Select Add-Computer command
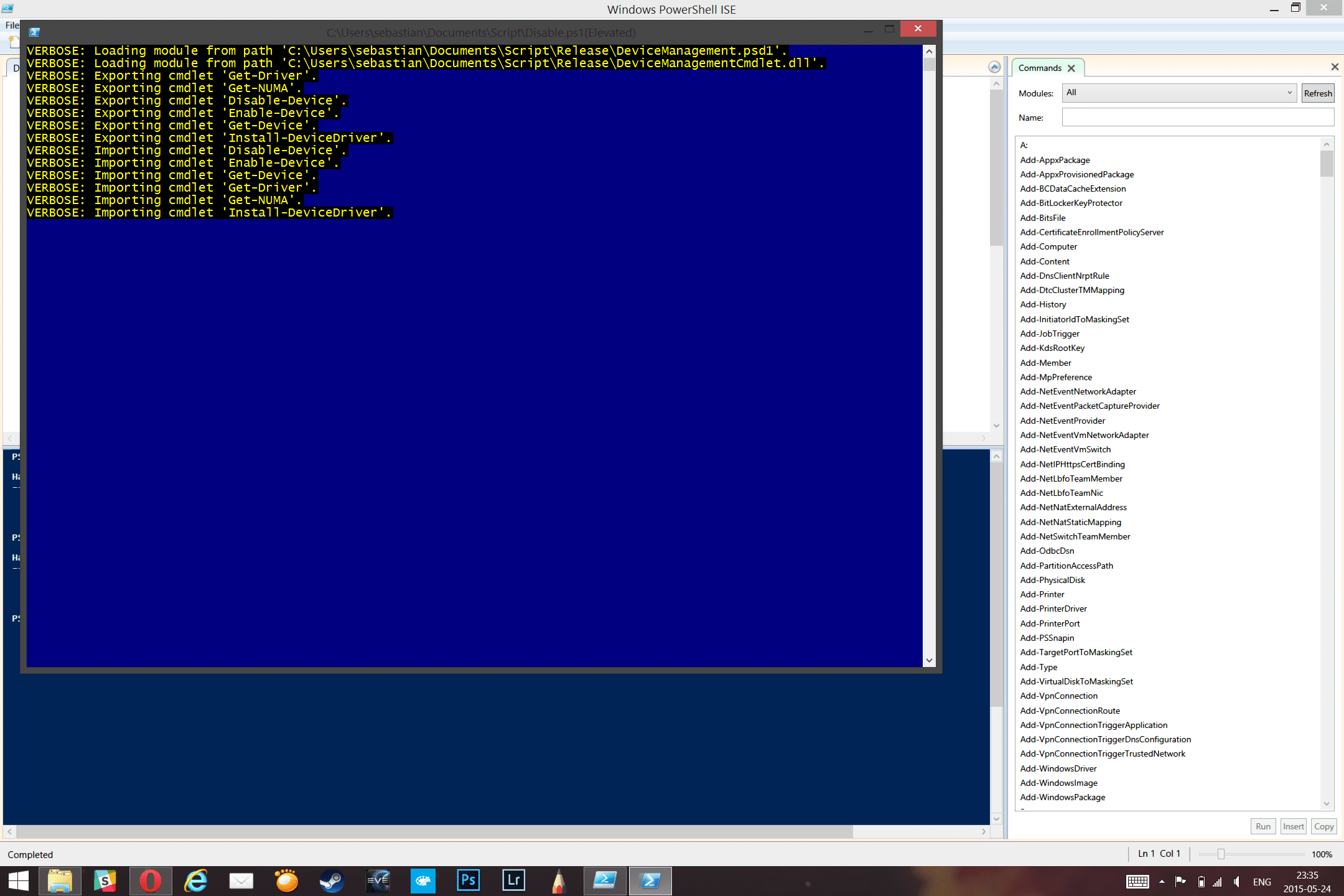 tap(1048, 246)
